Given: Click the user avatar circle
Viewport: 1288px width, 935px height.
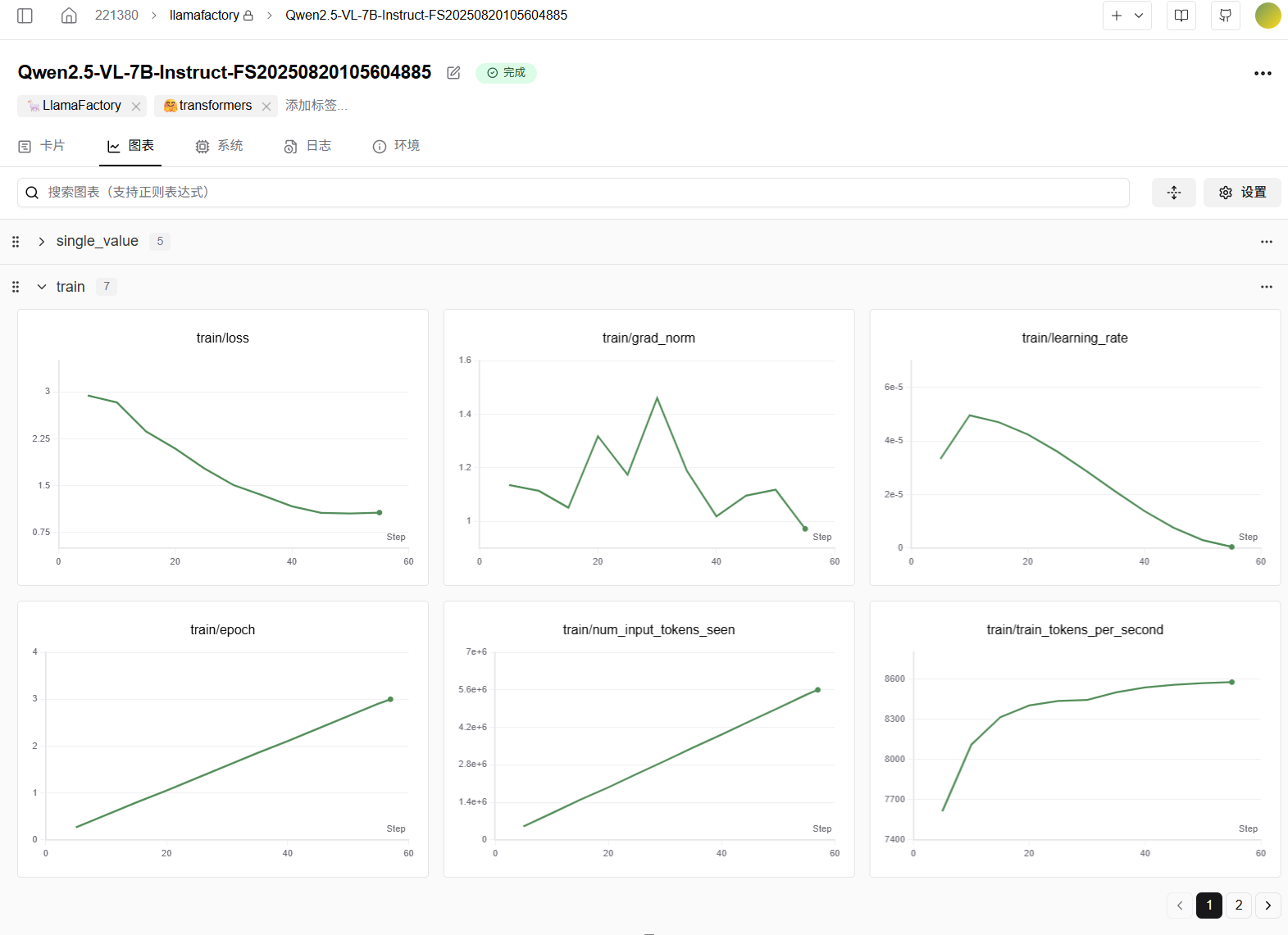Looking at the screenshot, I should pos(1268,16).
